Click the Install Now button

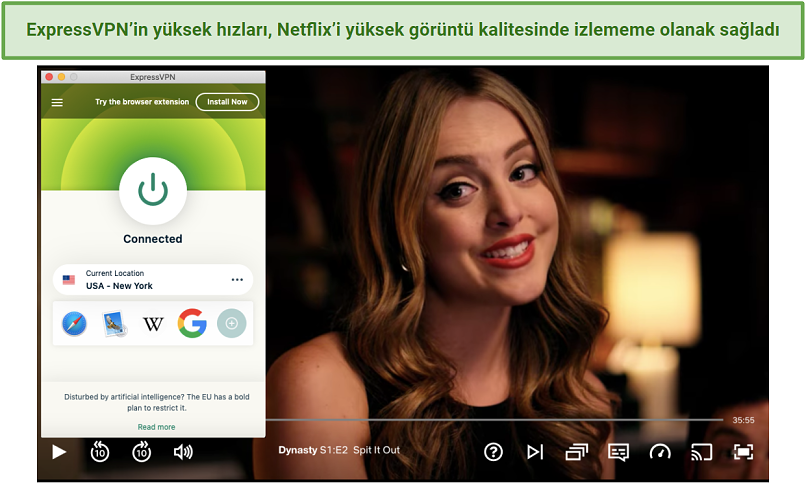click(x=227, y=102)
